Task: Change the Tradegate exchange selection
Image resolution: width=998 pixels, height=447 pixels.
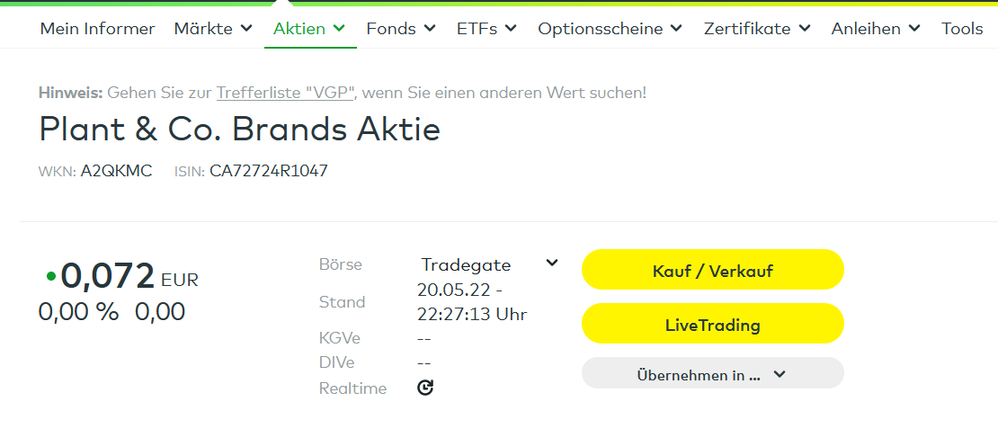Action: tap(466, 265)
